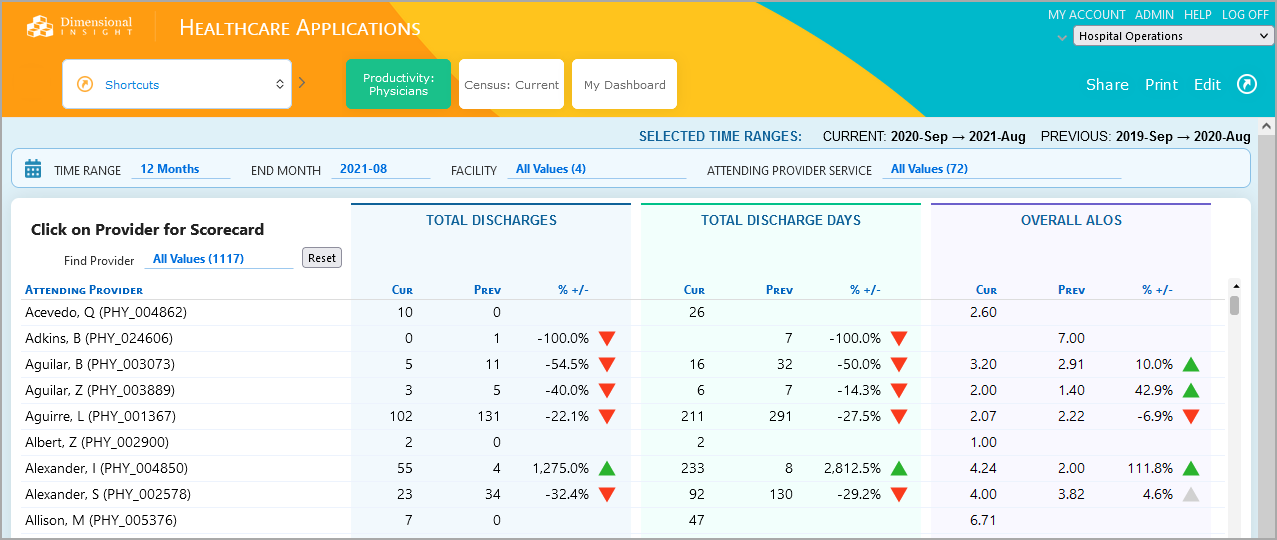
Task: Click the Find Provider input field
Action: [220, 260]
